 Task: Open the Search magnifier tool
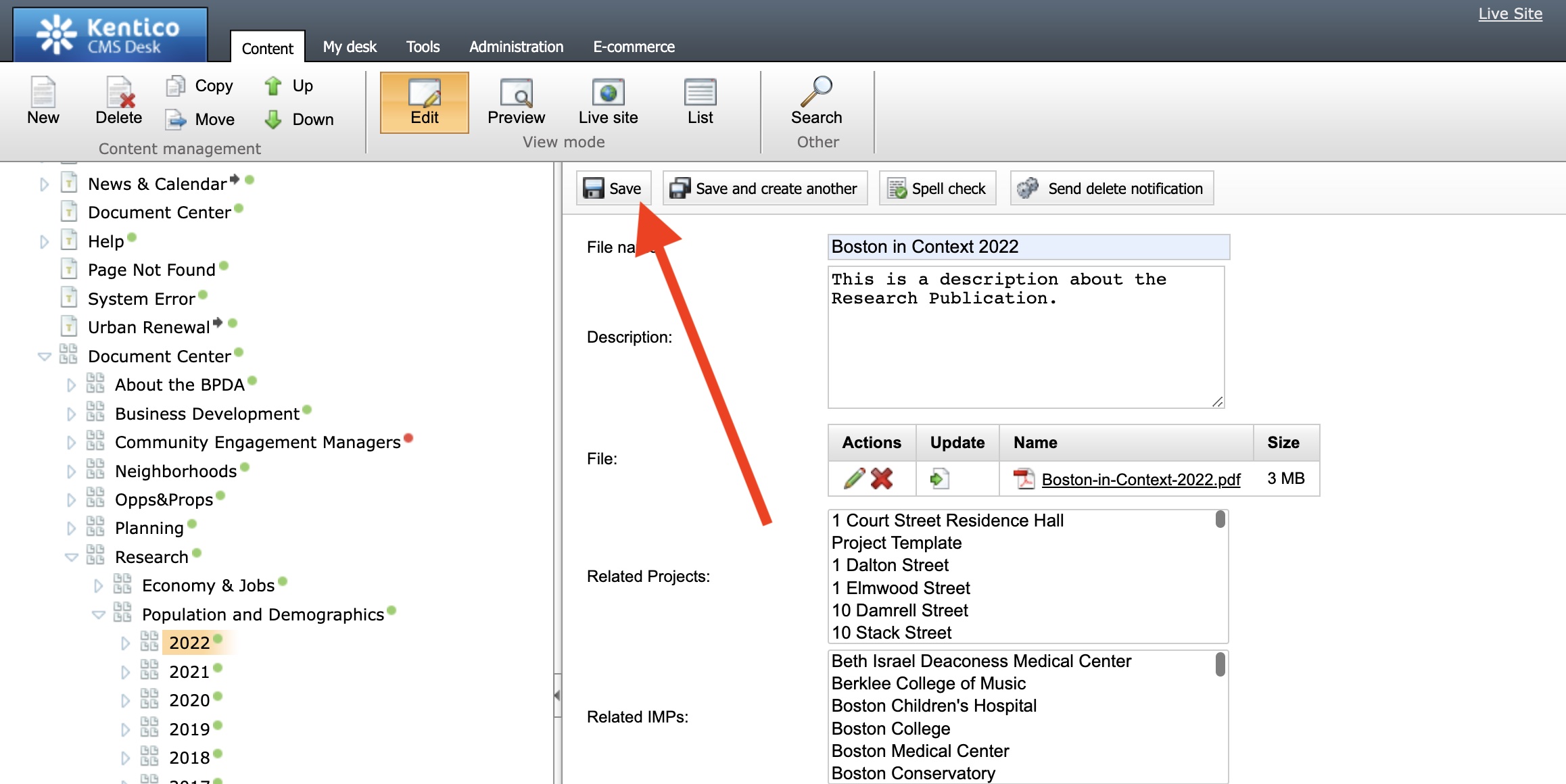pos(816,92)
